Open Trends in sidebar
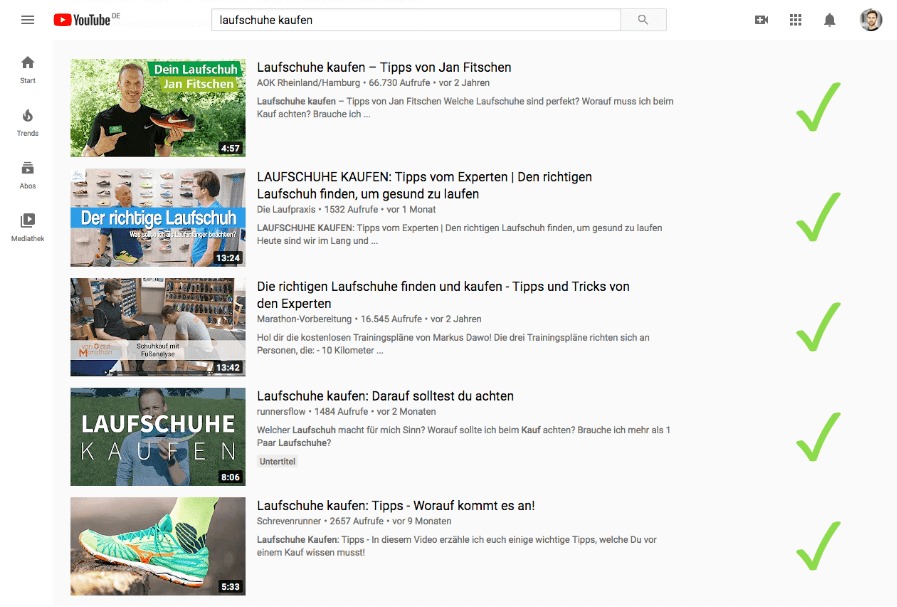The width and height of the screenshot is (897, 607). pos(27,122)
